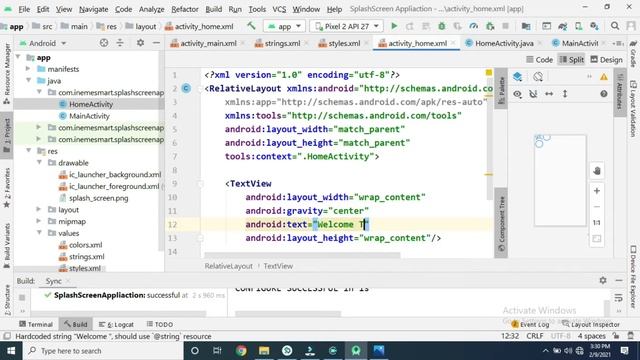640x360 pixels.
Task: Click zoom to fit screen icon
Action: (597, 238)
